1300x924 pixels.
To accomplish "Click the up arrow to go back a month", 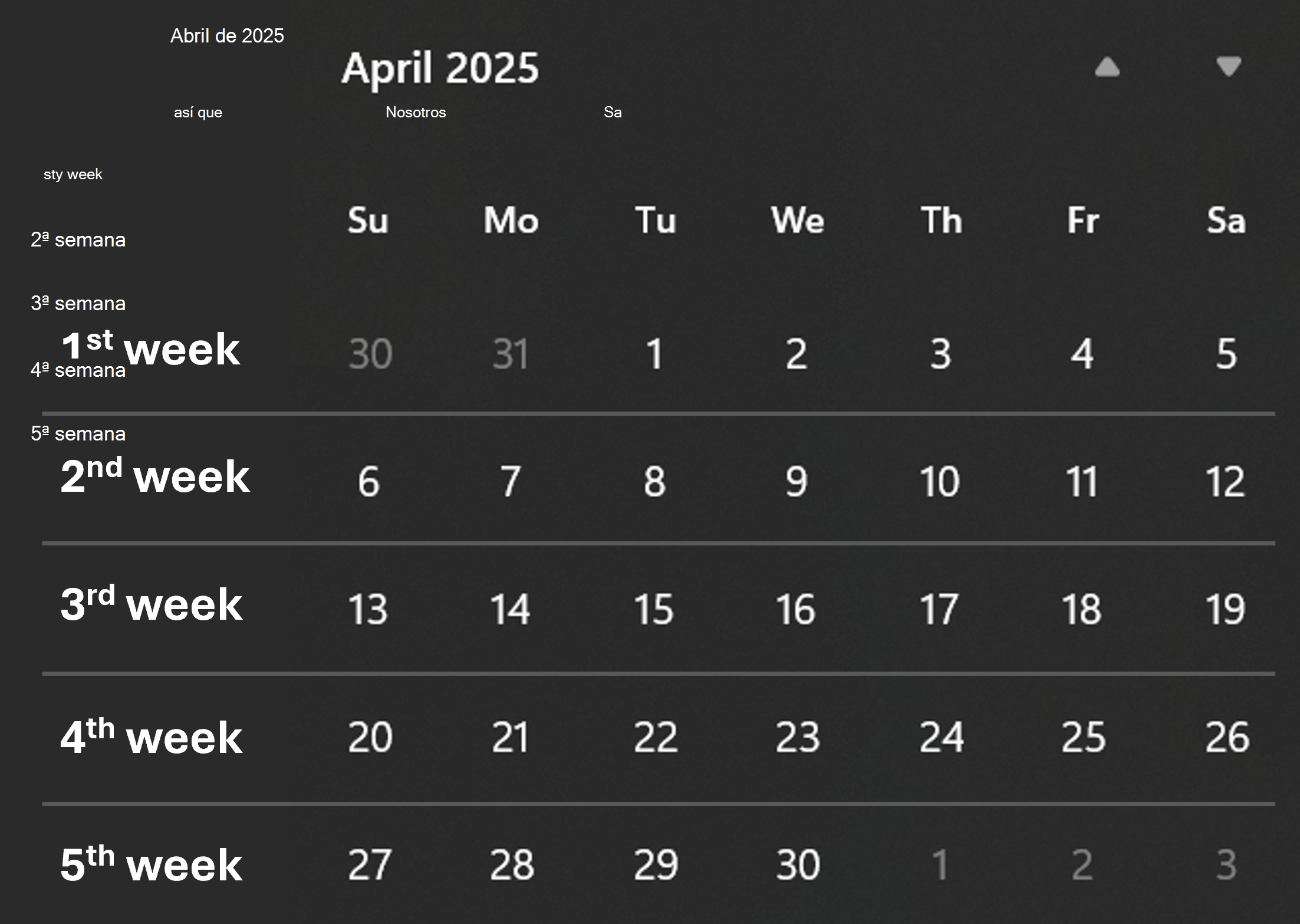I will [1108, 67].
